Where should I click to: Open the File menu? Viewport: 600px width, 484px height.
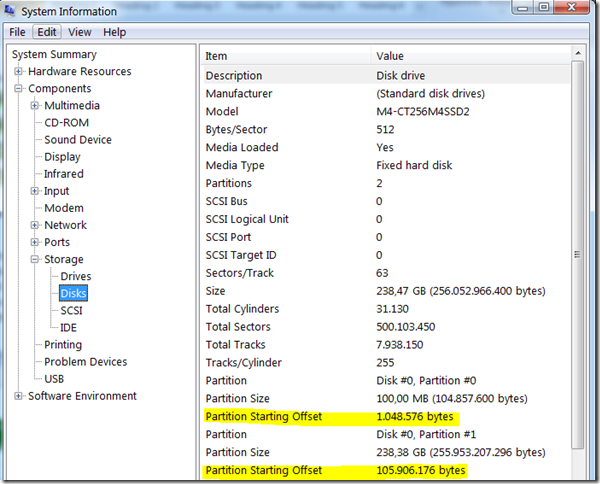tap(18, 32)
